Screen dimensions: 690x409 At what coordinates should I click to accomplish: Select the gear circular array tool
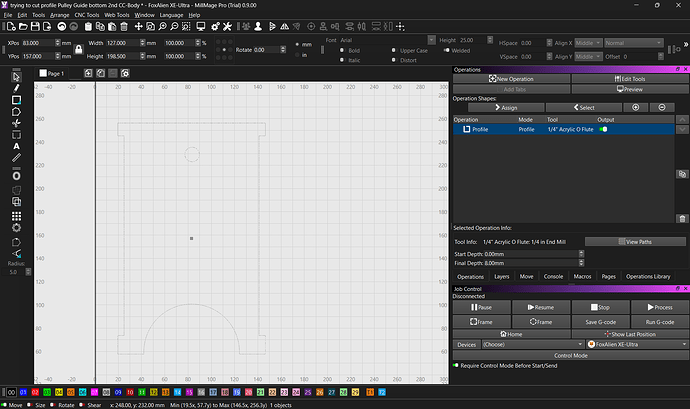[16, 228]
